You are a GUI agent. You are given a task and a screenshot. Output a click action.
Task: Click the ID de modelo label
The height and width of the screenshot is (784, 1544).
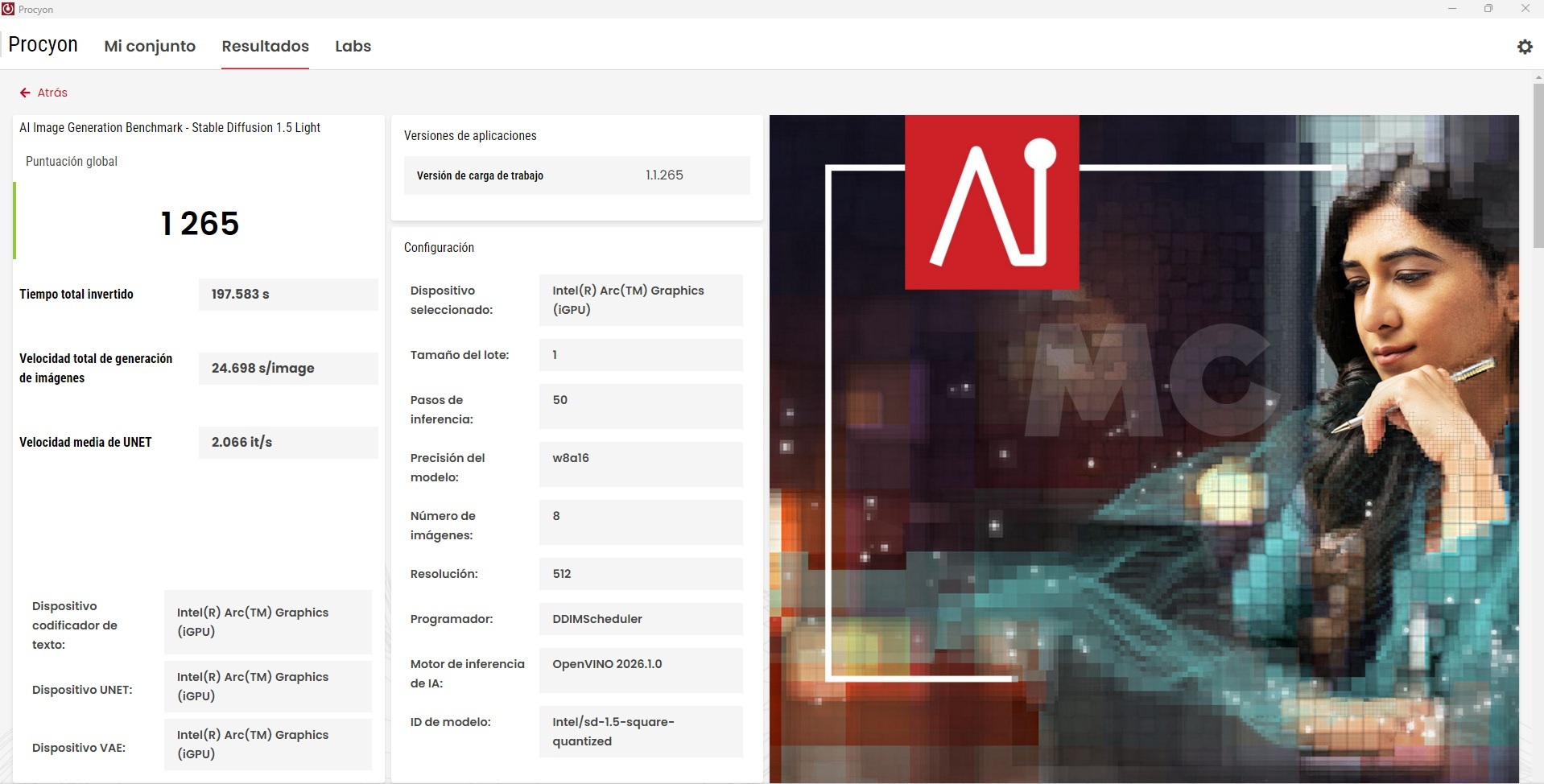(x=451, y=722)
